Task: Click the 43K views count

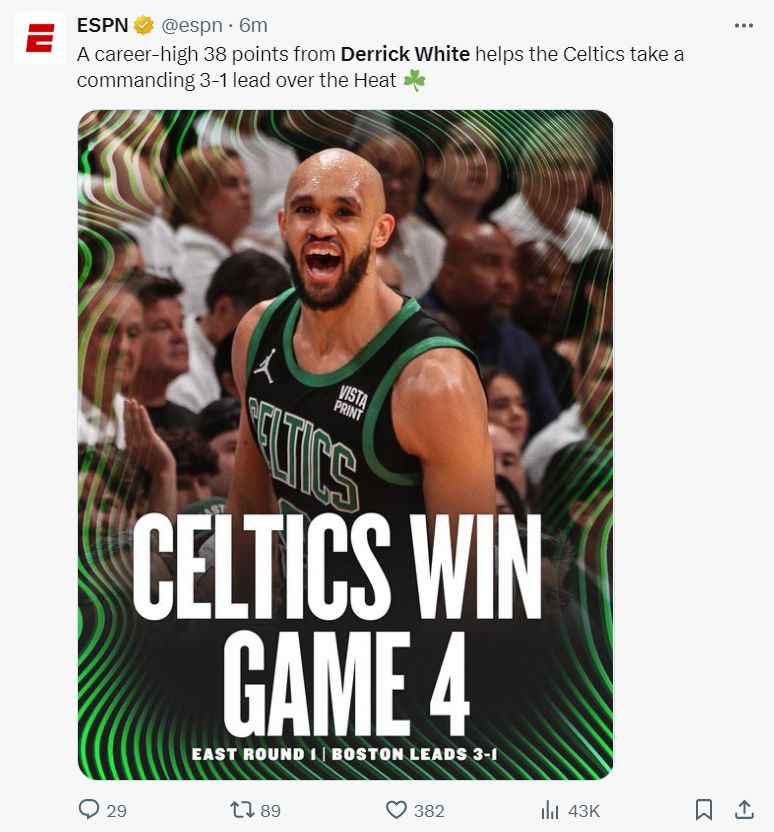Action: coord(584,811)
